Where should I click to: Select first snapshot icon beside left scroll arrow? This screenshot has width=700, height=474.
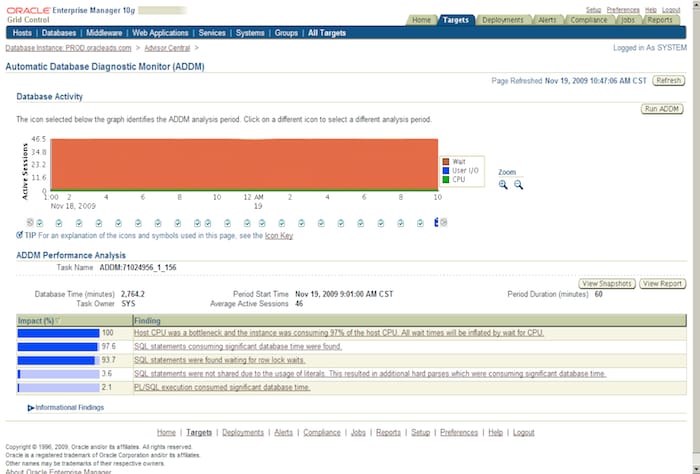[40, 223]
